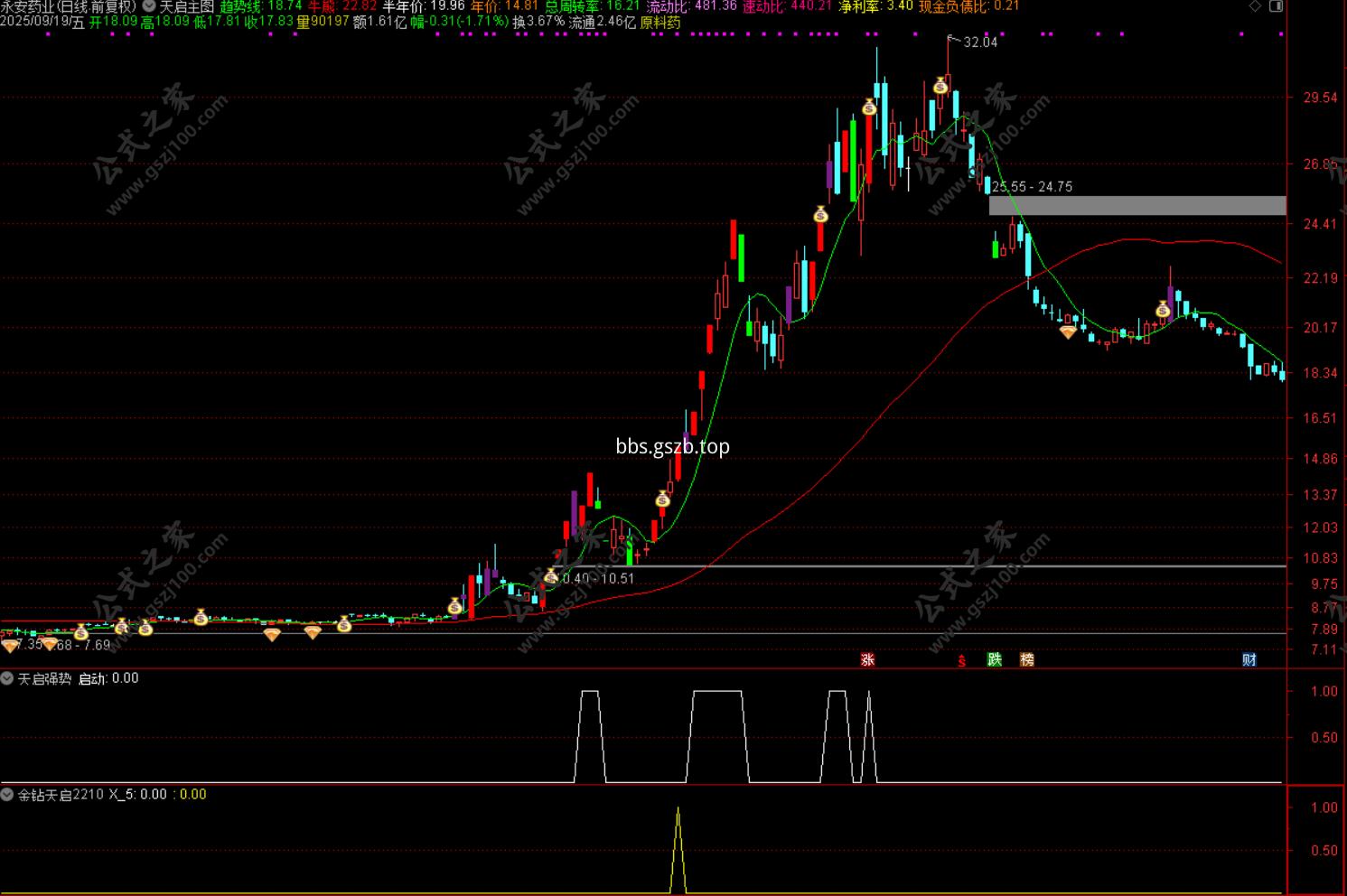The width and height of the screenshot is (1347, 896).
Task: Click the 换3.67% turnover value
Action: point(538,23)
